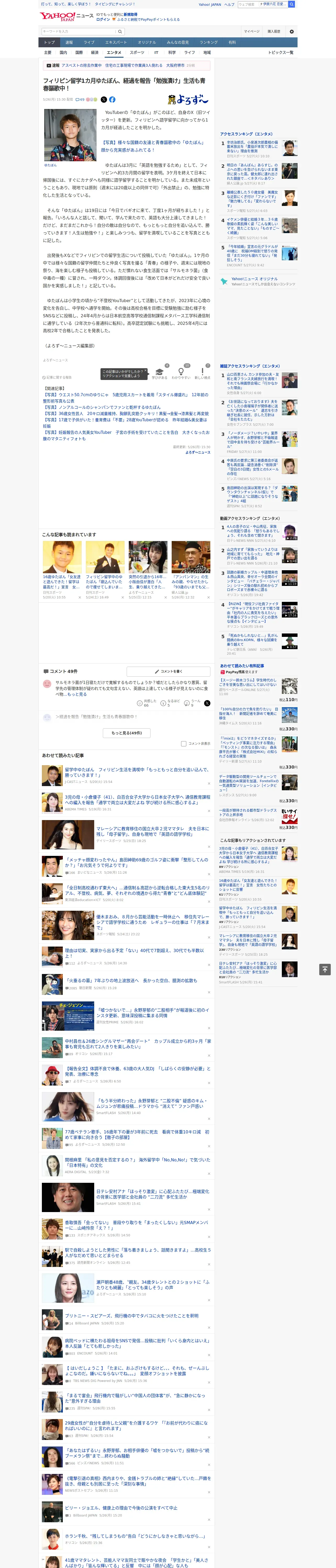336x1568 pixels.
Task: Open the みんなの意見 tab
Action: pyautogui.click(x=178, y=43)
